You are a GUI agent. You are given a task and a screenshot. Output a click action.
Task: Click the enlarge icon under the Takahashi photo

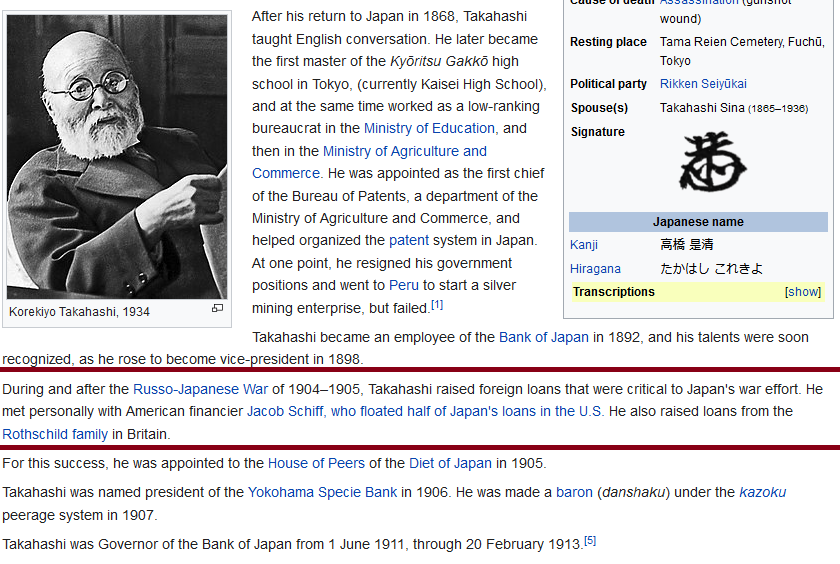click(217, 308)
